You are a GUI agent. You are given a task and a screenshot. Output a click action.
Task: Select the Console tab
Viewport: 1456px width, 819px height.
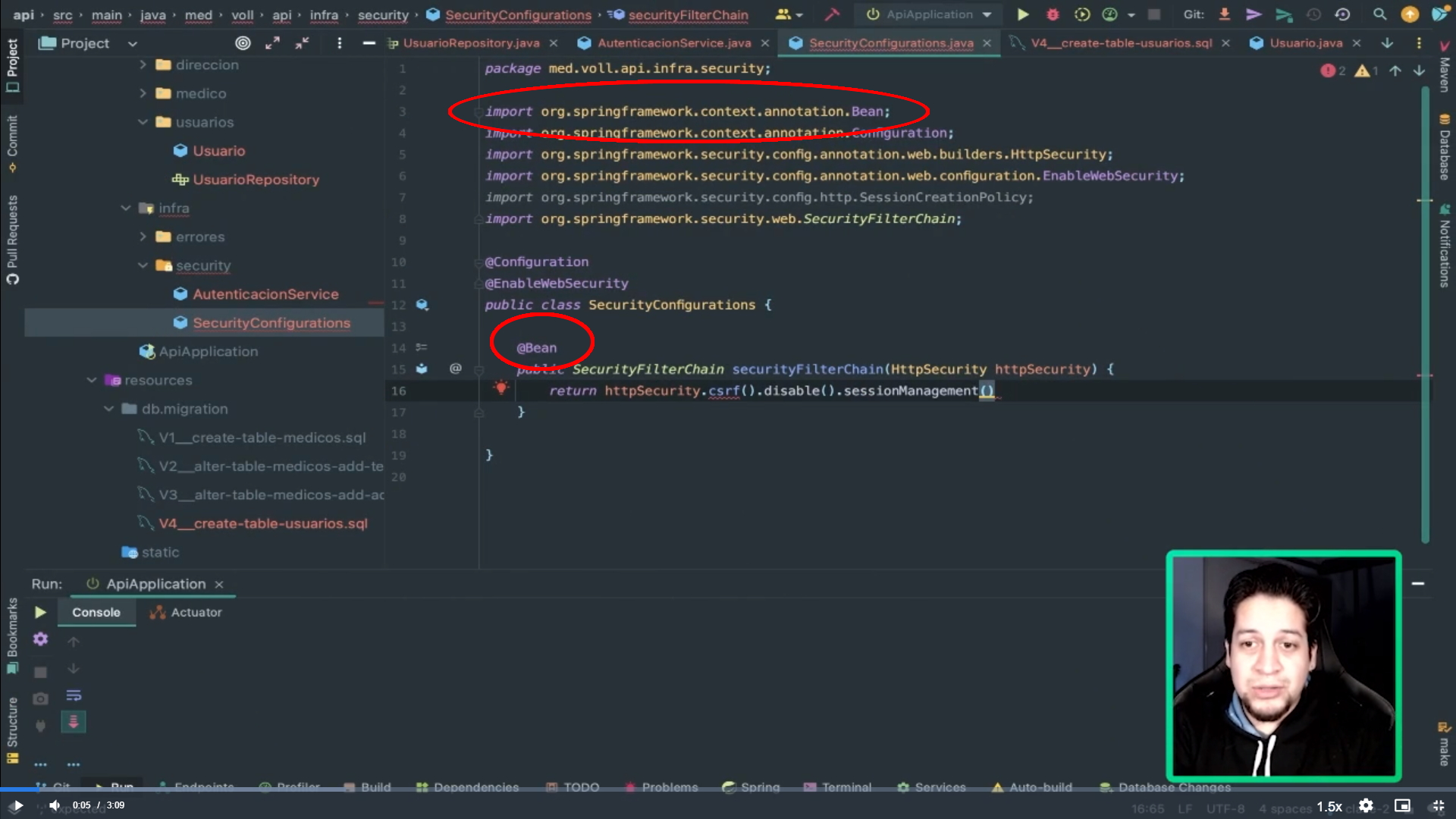[x=96, y=613]
